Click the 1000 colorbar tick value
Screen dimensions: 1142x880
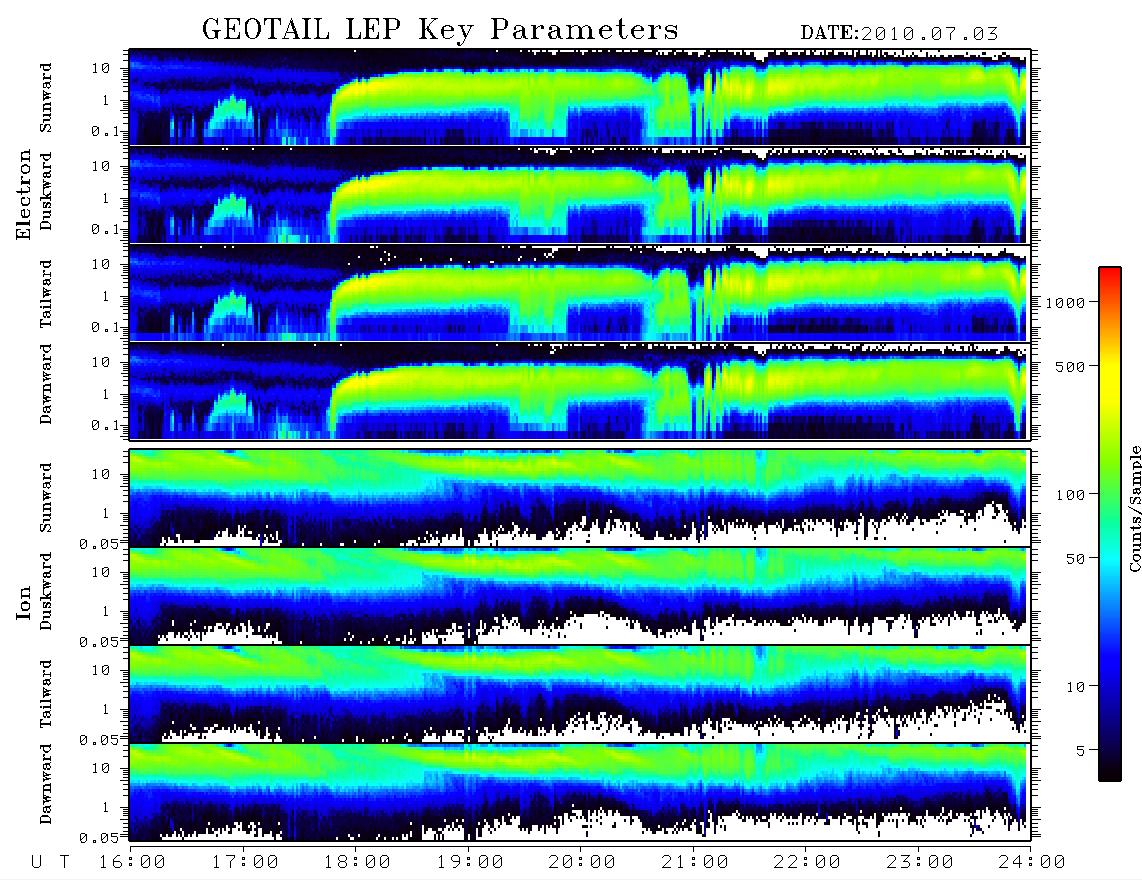point(1066,302)
